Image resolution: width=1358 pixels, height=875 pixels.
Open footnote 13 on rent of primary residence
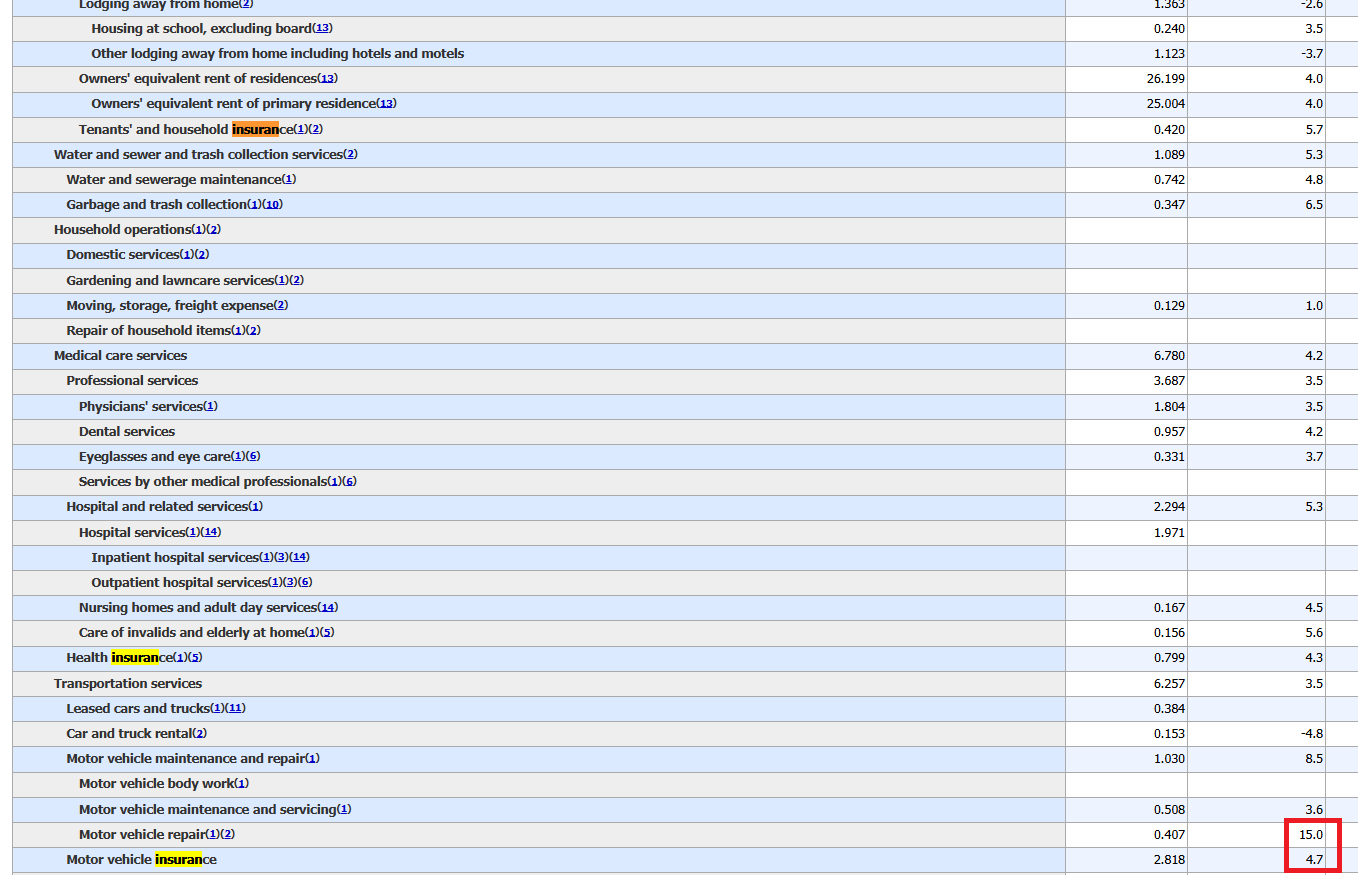(x=387, y=104)
